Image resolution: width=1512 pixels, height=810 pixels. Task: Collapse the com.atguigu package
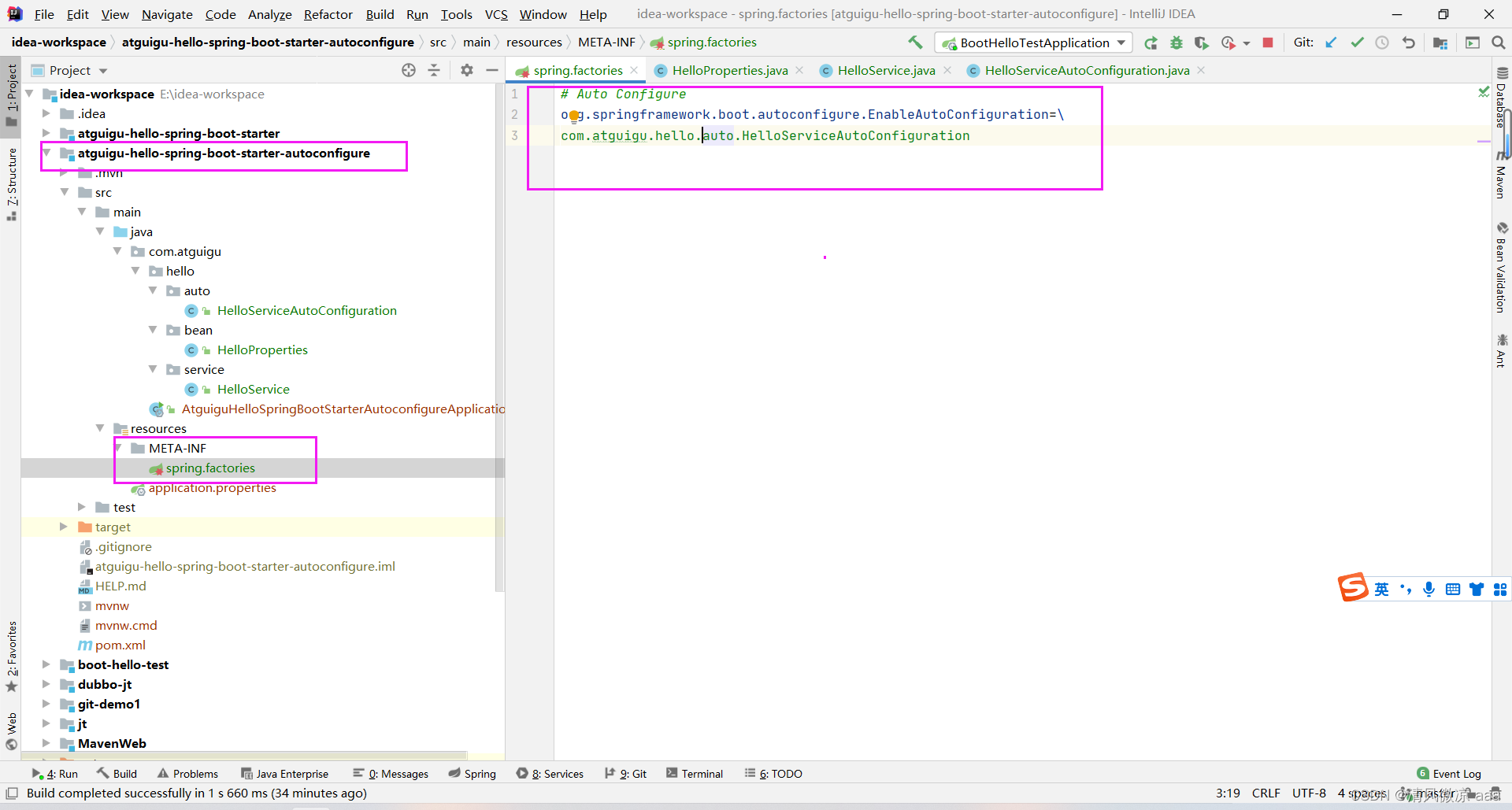[117, 251]
